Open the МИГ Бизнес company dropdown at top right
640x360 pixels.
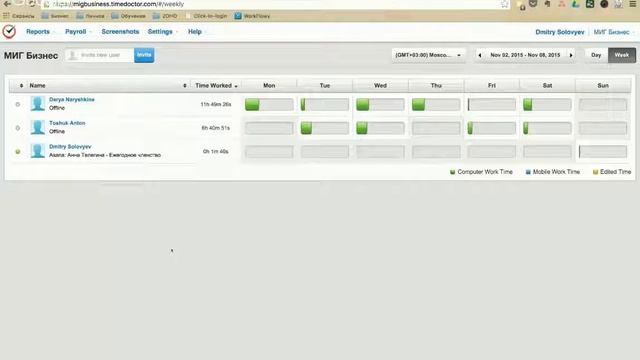click(x=614, y=32)
